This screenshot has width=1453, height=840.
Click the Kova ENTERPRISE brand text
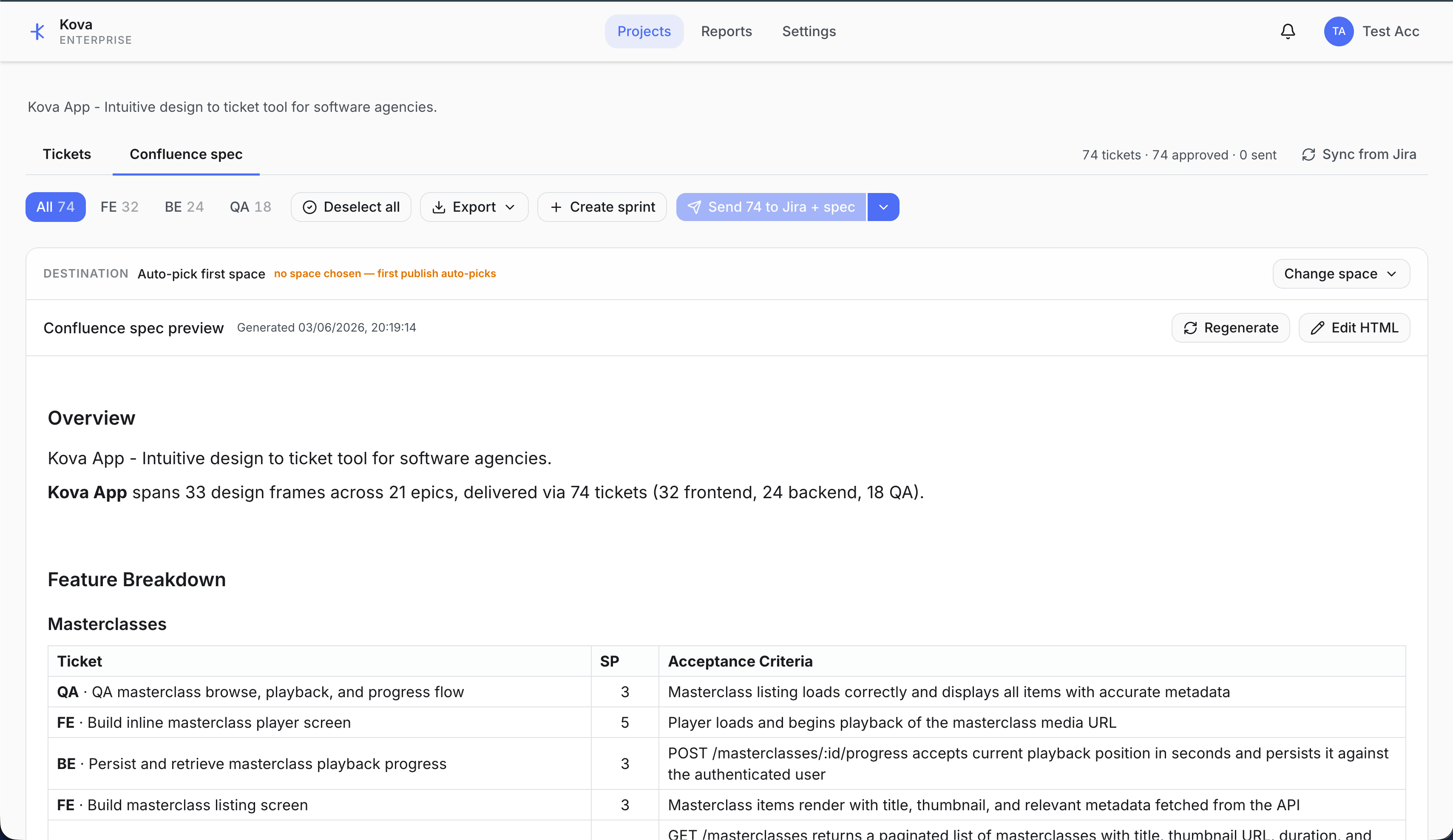[96, 31]
